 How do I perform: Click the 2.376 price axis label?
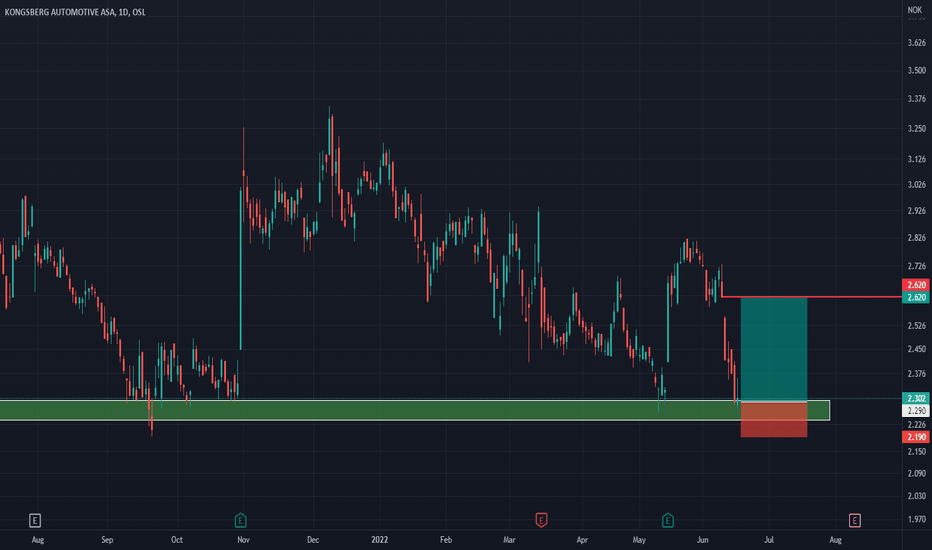(917, 374)
